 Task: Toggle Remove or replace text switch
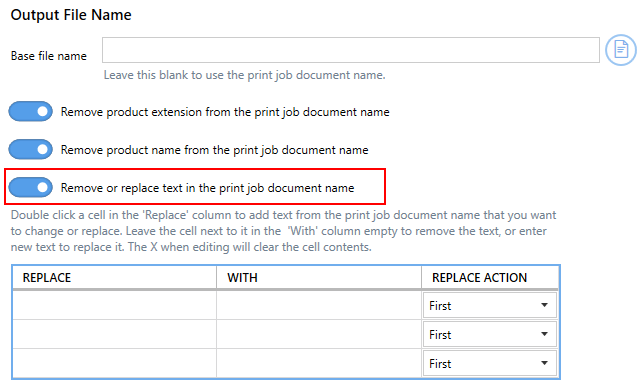coord(31,188)
